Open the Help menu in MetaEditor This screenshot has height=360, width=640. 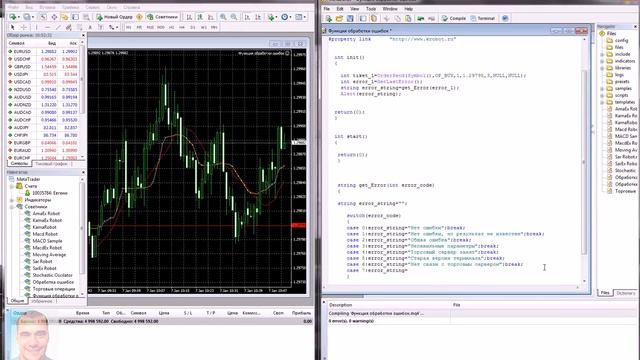408,9
